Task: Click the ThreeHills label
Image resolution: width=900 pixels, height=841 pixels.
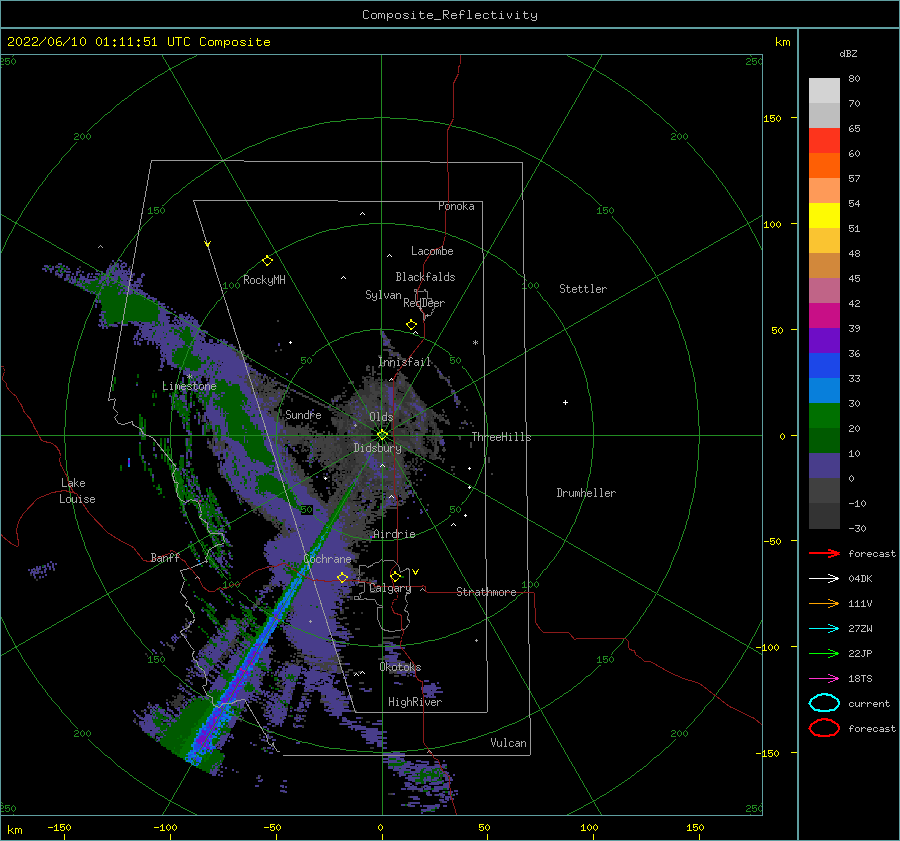Action: click(502, 437)
